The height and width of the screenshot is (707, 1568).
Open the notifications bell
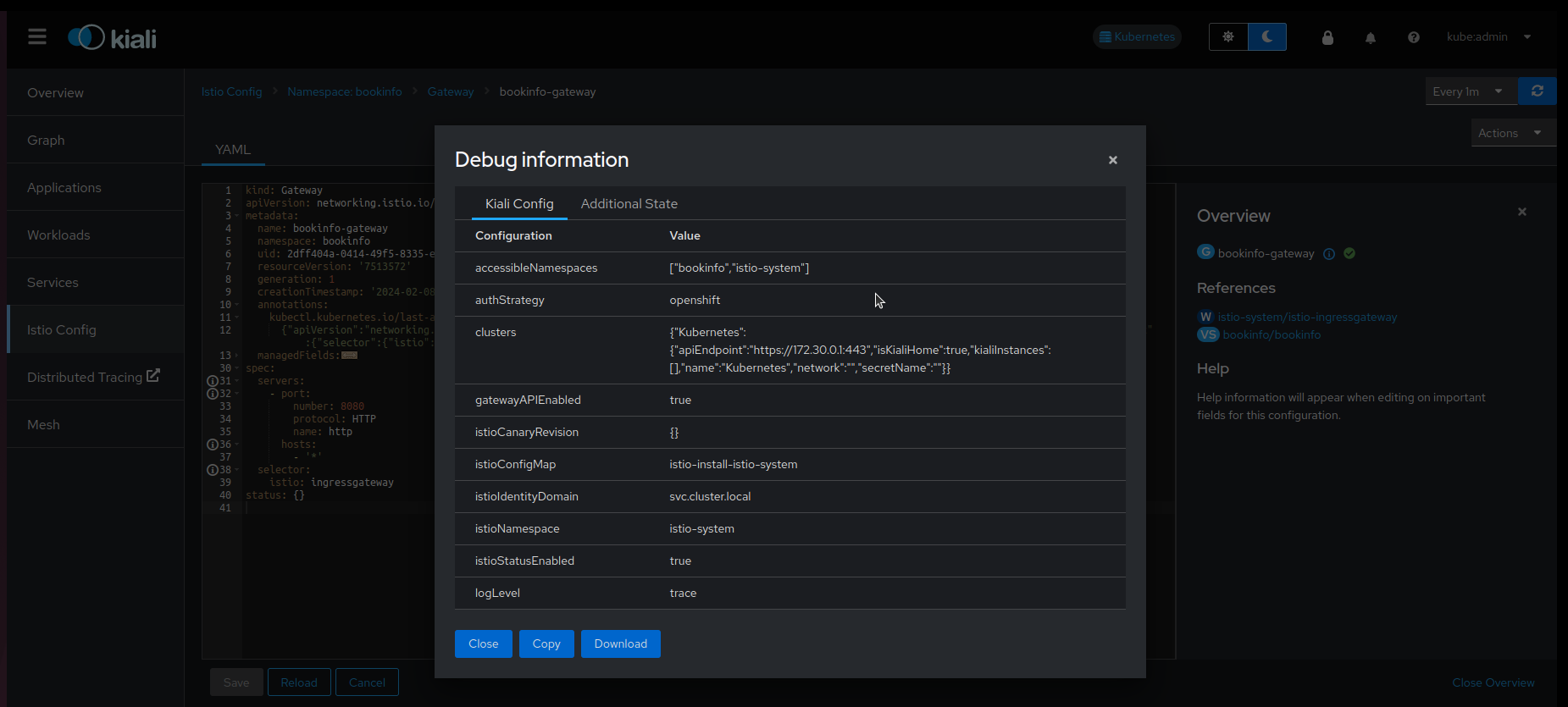pyautogui.click(x=1370, y=37)
